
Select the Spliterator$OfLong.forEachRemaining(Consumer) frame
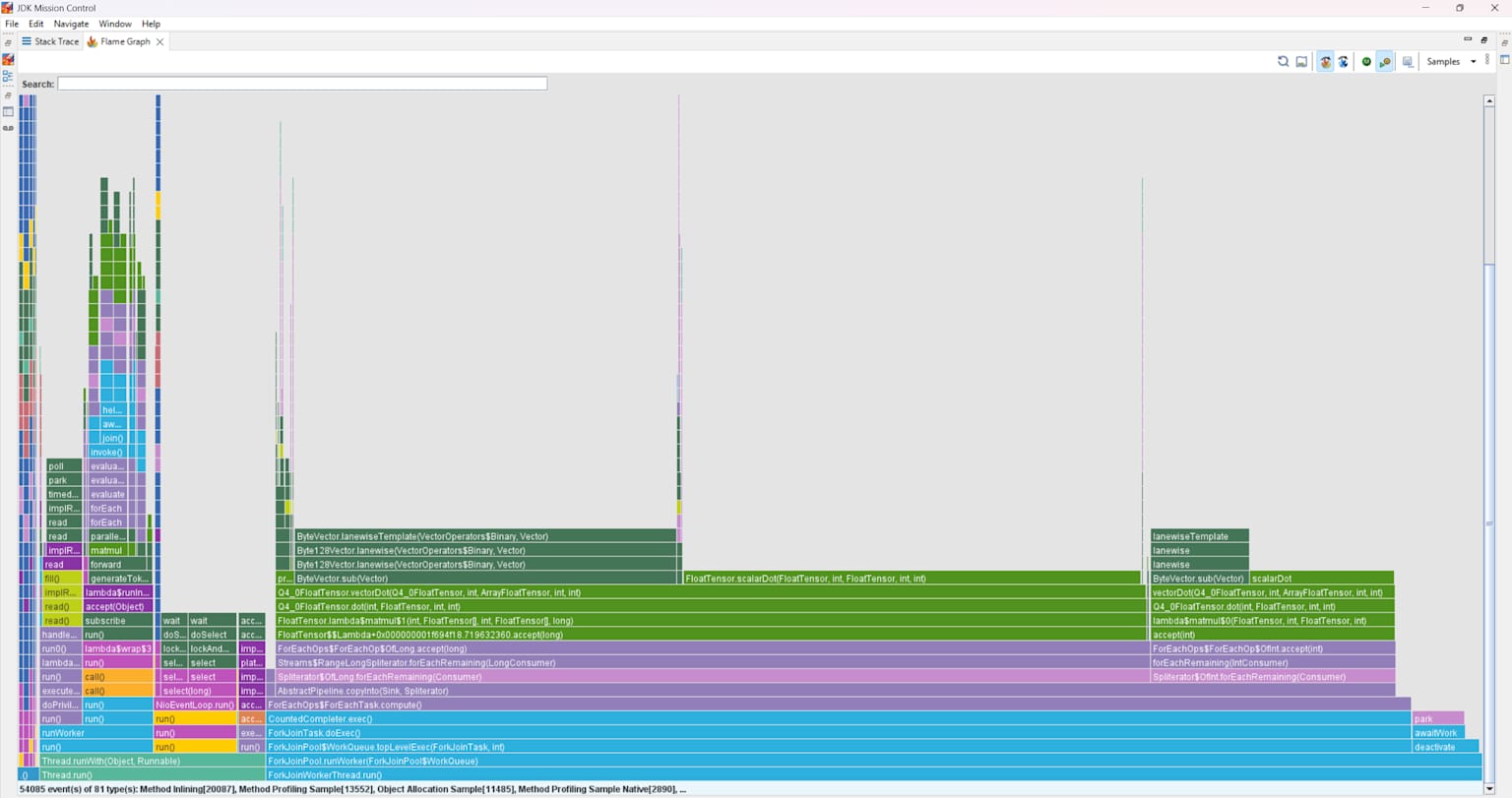coord(711,677)
